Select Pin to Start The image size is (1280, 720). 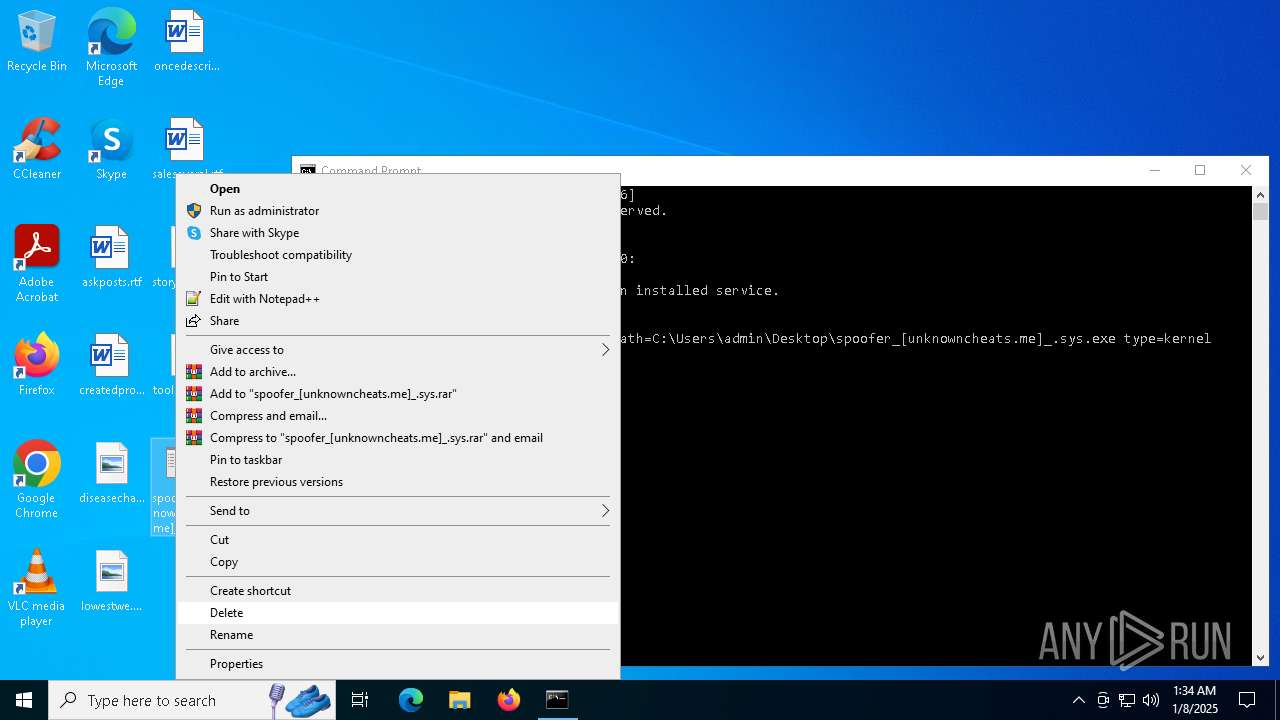(x=397, y=277)
